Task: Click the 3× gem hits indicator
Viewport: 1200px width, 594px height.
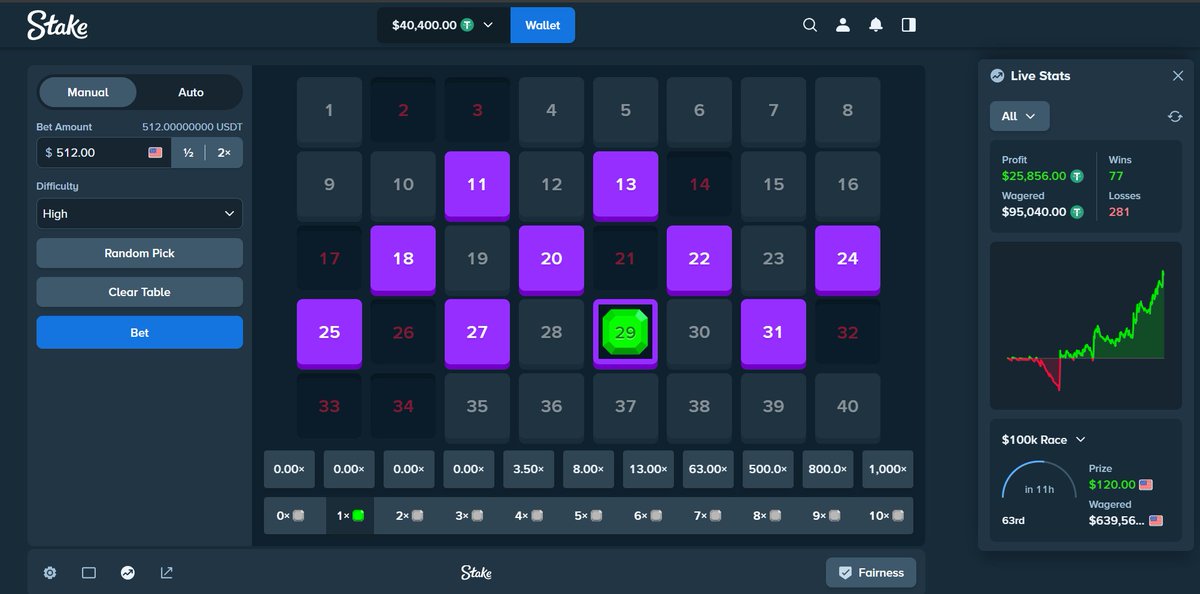Action: (468, 515)
